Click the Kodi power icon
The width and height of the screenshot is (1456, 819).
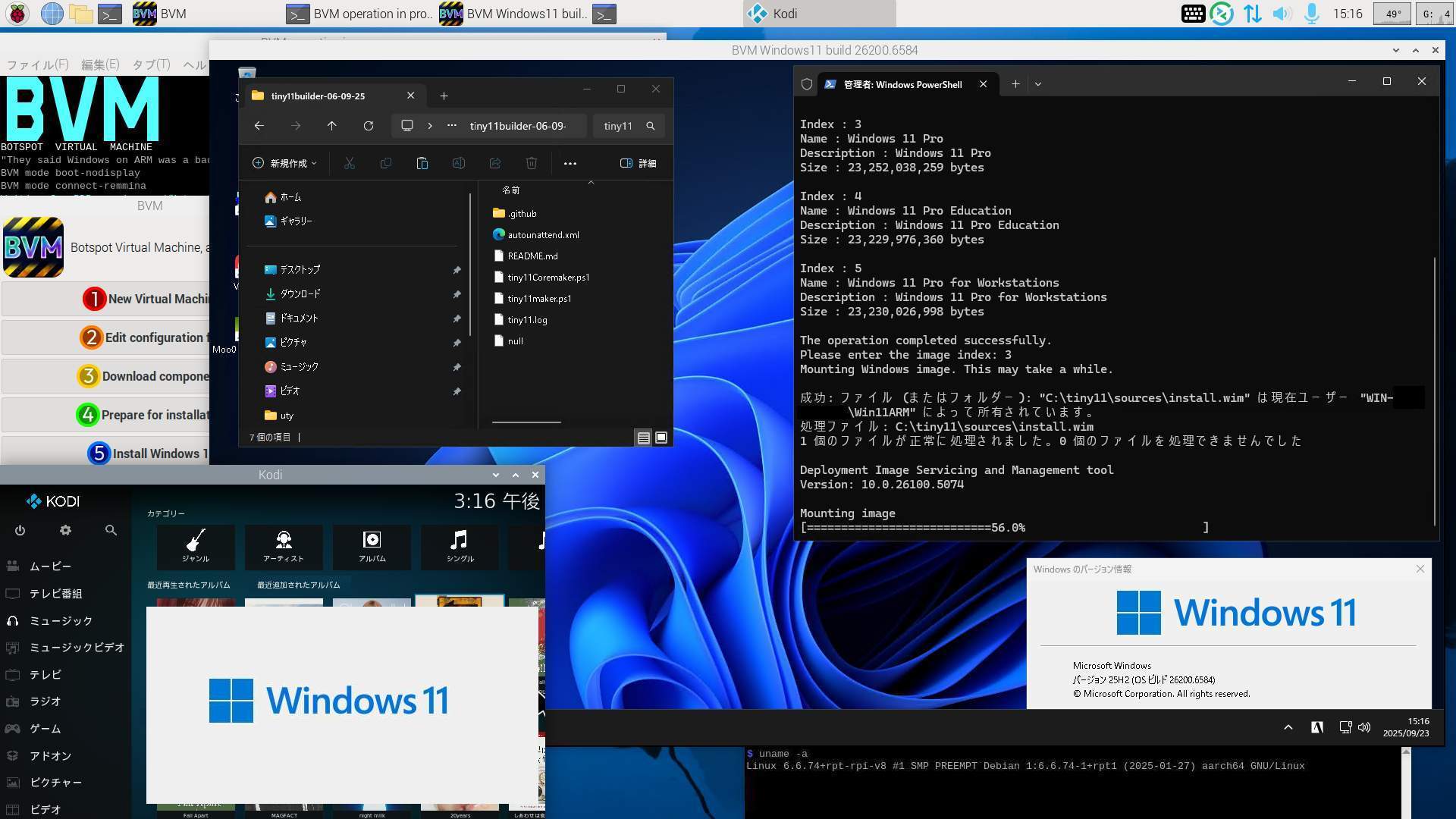click(20, 531)
